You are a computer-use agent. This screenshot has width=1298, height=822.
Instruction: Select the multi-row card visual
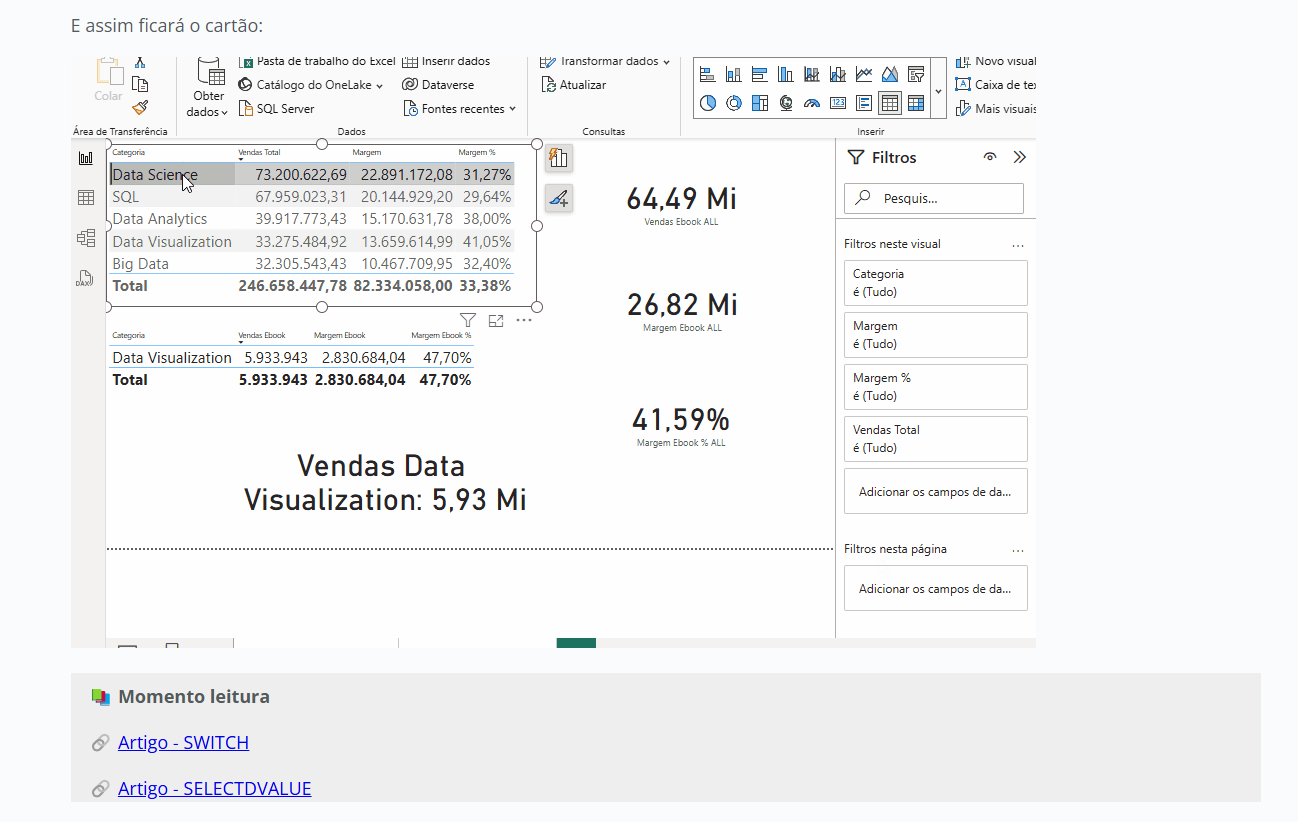point(864,102)
